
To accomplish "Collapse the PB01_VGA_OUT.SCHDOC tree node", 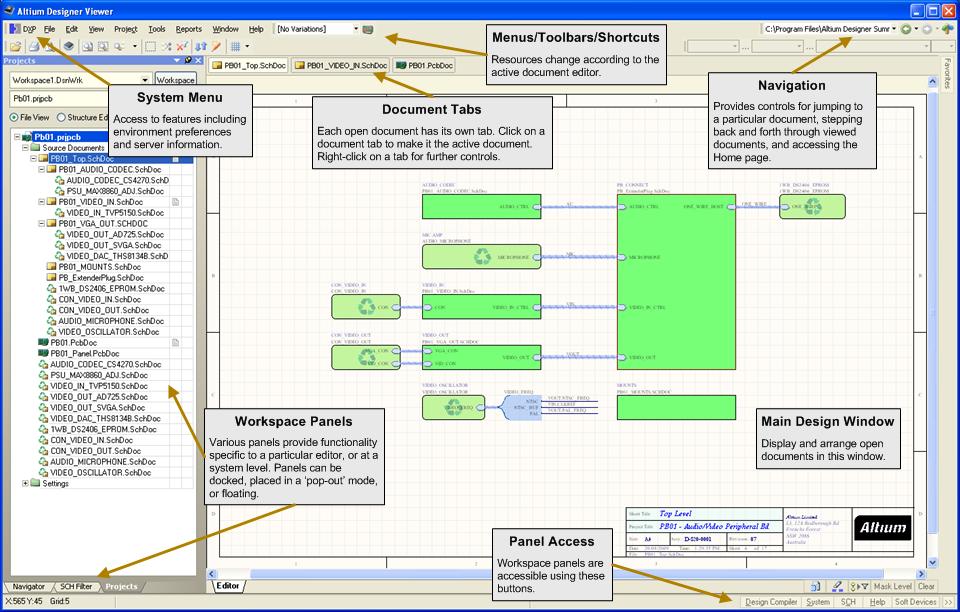I will coord(42,223).
